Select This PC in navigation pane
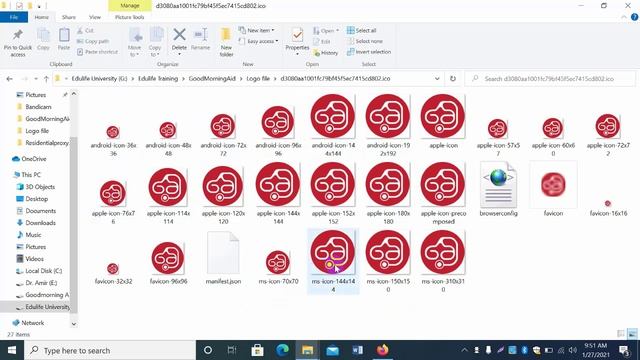This screenshot has width=640, height=360. (31, 175)
